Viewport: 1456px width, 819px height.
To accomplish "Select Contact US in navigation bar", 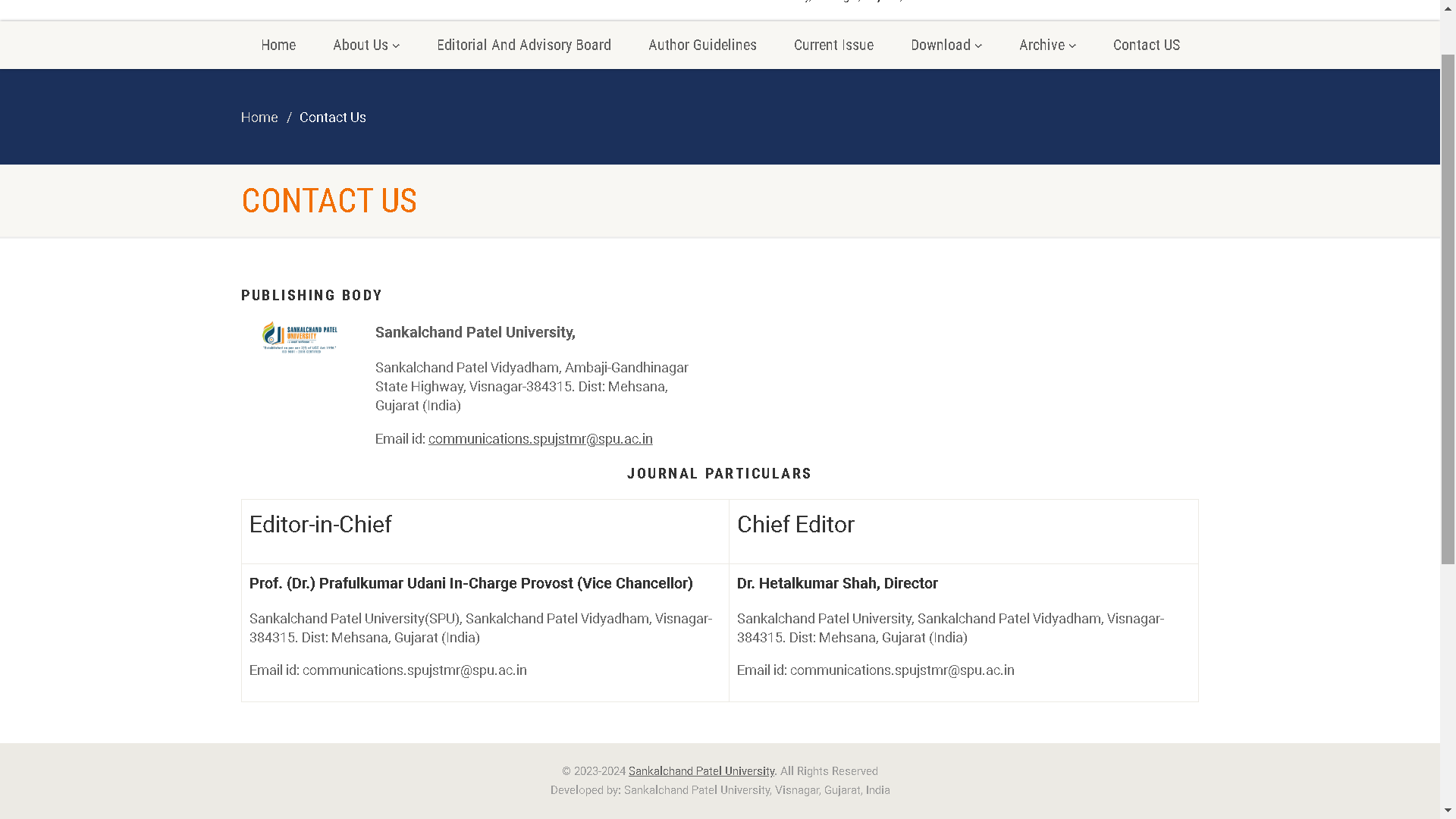I will pos(1146,45).
